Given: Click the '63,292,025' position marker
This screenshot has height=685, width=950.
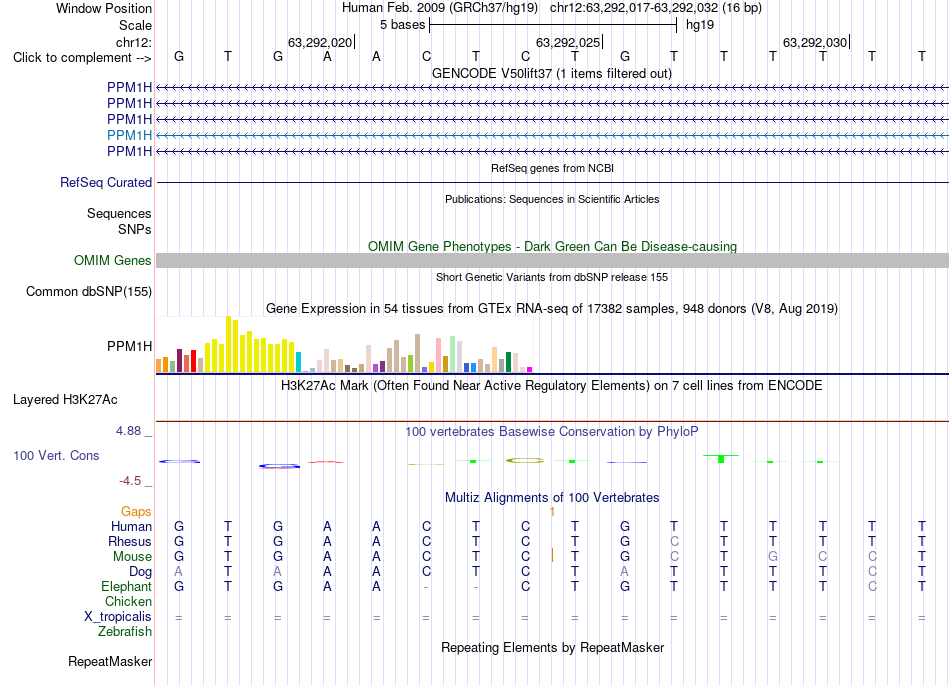Looking at the screenshot, I should [568, 42].
